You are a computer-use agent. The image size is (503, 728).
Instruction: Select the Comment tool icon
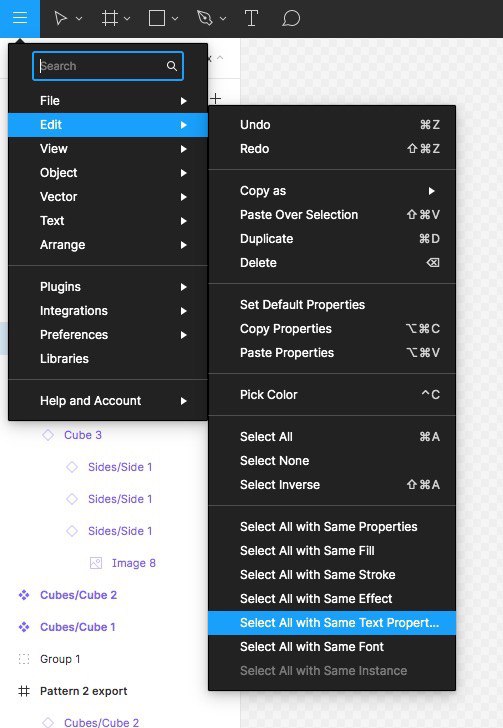click(291, 19)
